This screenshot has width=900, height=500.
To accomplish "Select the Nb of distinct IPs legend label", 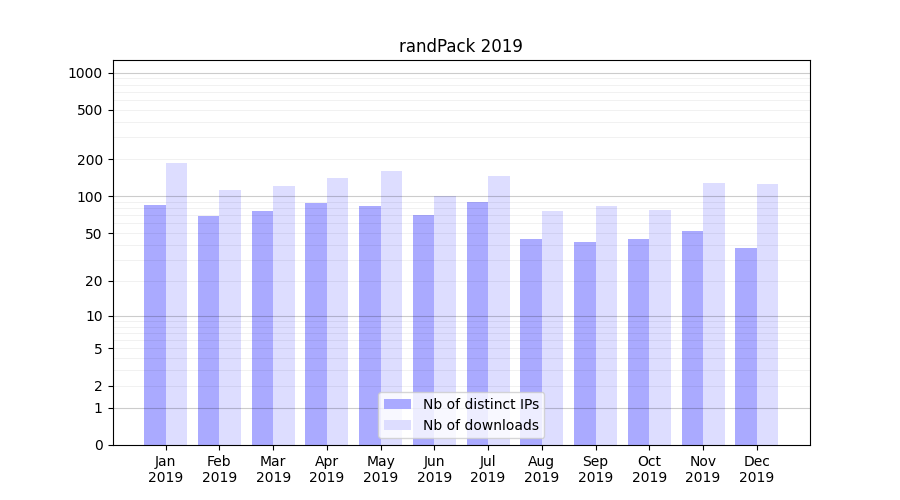I will [480, 404].
